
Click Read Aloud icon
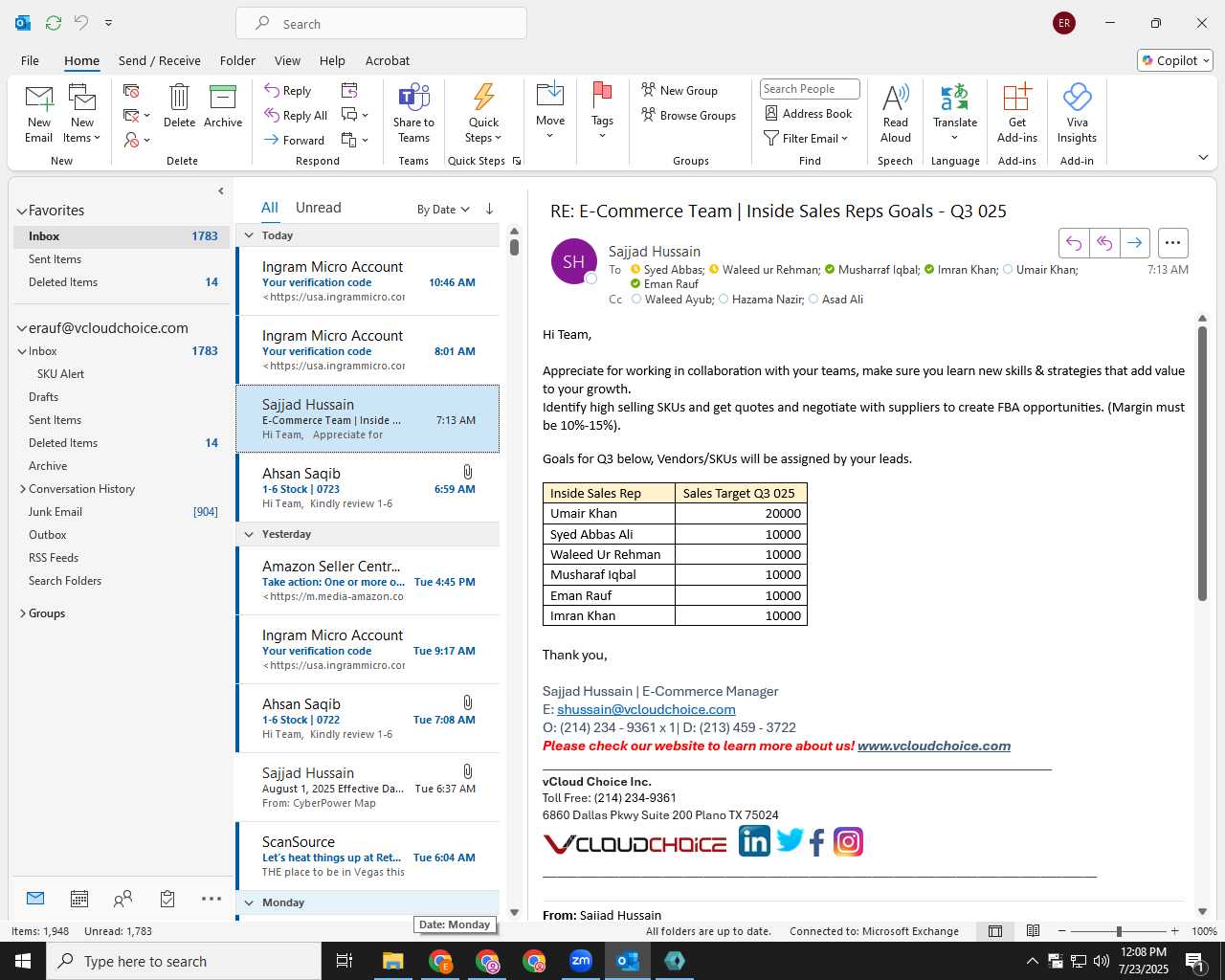pos(896,97)
